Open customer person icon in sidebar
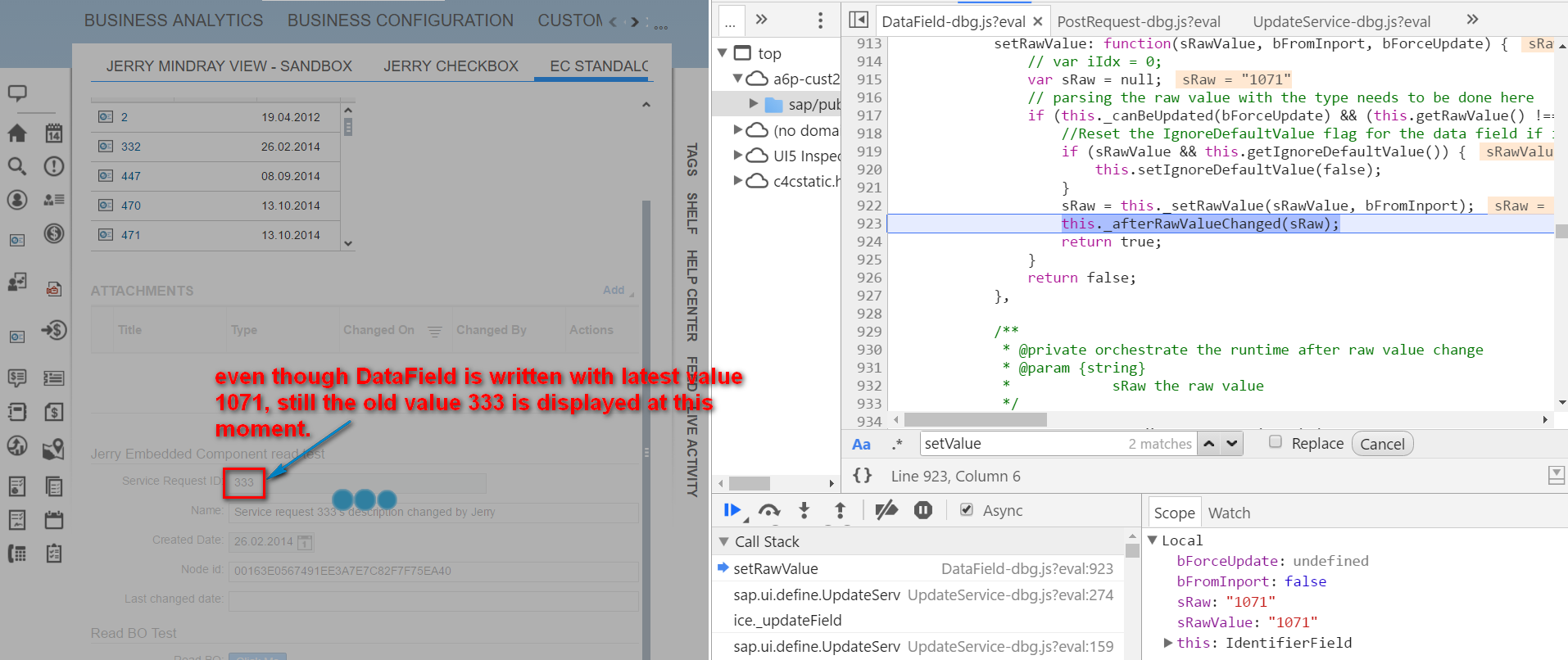The width and height of the screenshot is (1568, 660). point(17,200)
